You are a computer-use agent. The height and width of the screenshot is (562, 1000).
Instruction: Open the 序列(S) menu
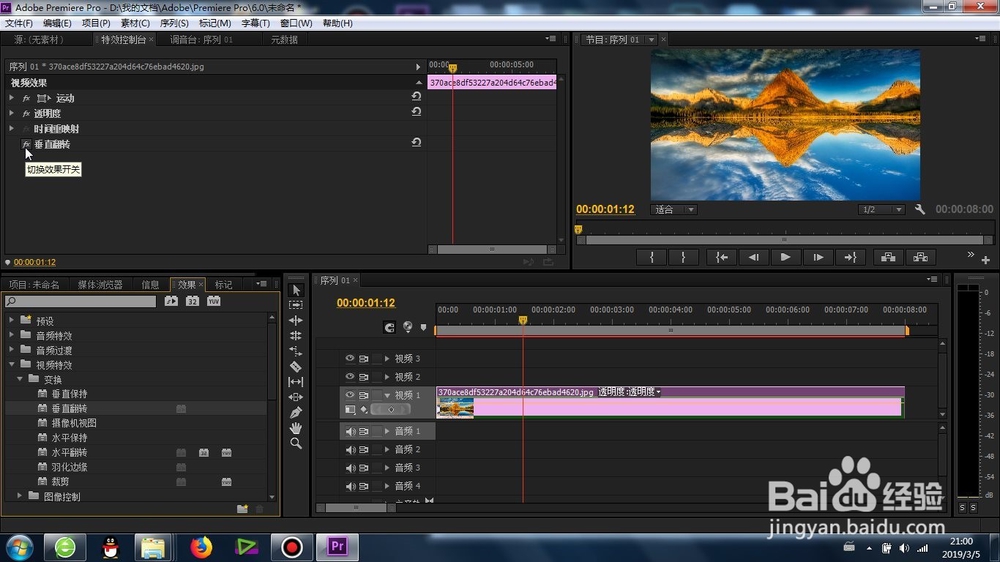tap(174, 23)
